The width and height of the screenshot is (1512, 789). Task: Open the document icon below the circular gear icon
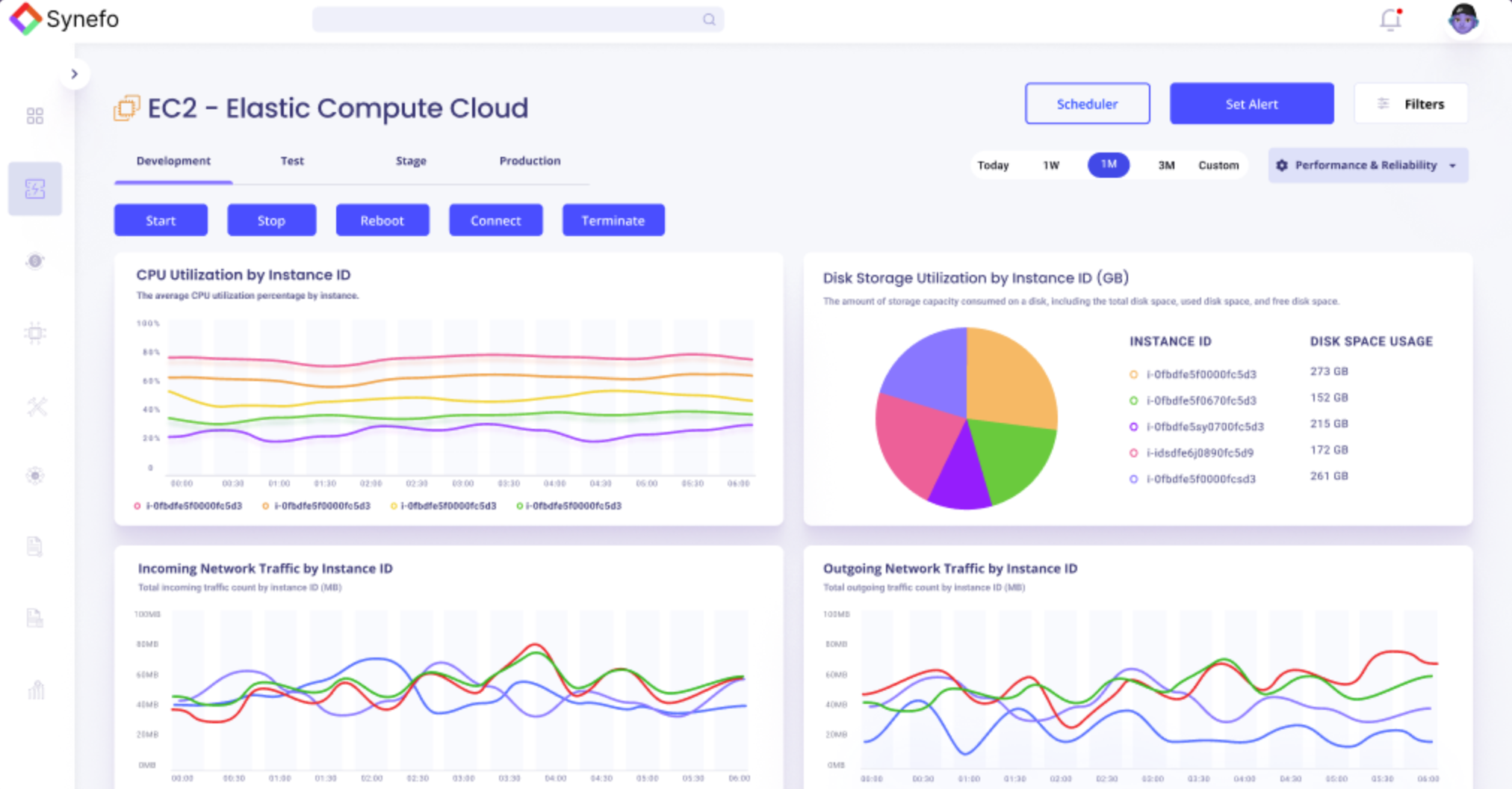point(35,546)
